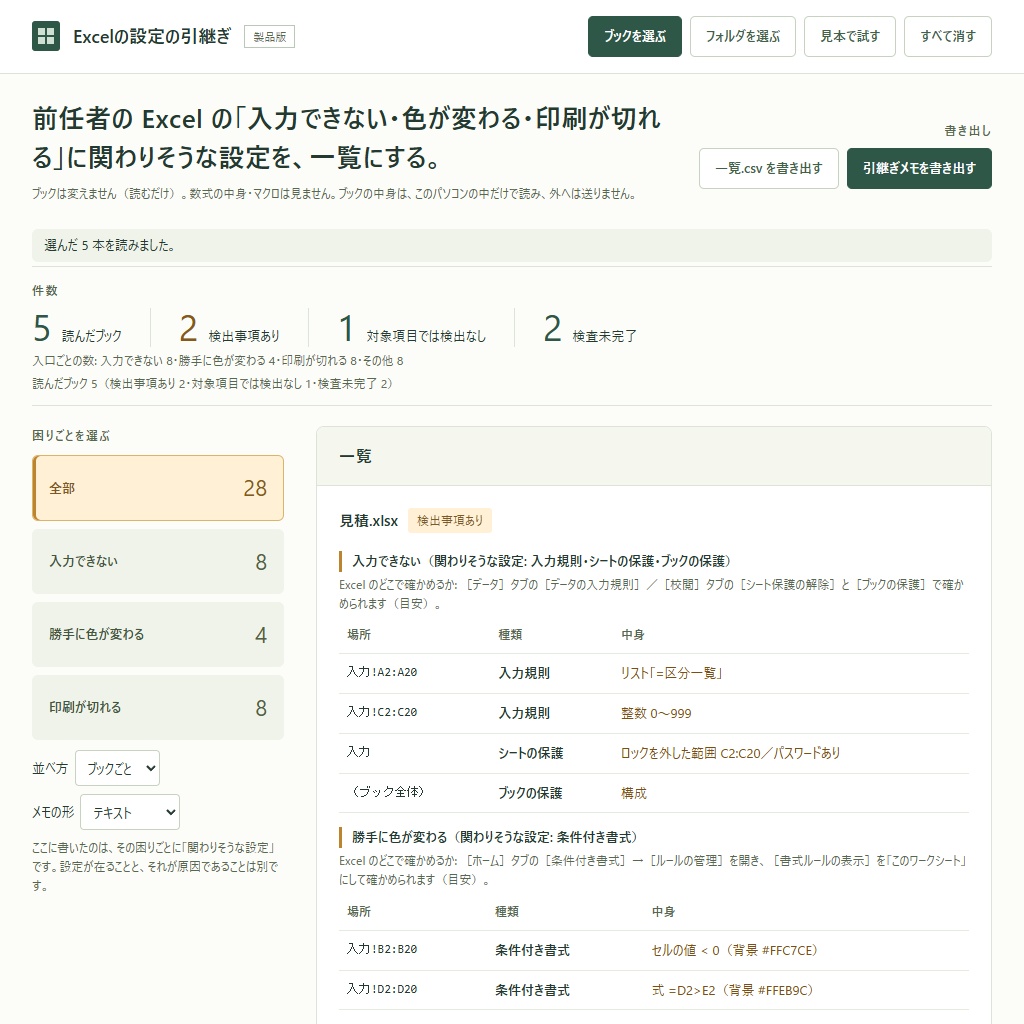The height and width of the screenshot is (1024, 1024).
Task: Click the 製品版 badge
Action: (269, 37)
